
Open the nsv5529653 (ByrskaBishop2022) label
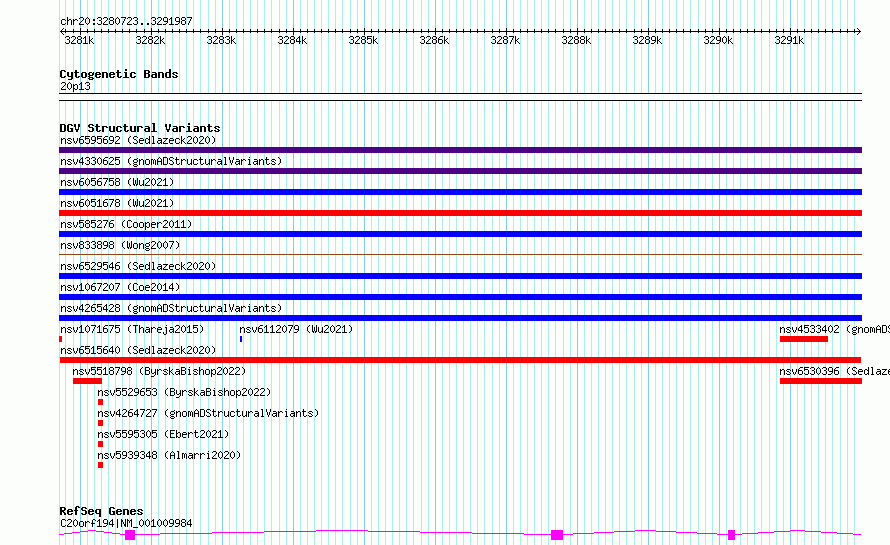[184, 392]
